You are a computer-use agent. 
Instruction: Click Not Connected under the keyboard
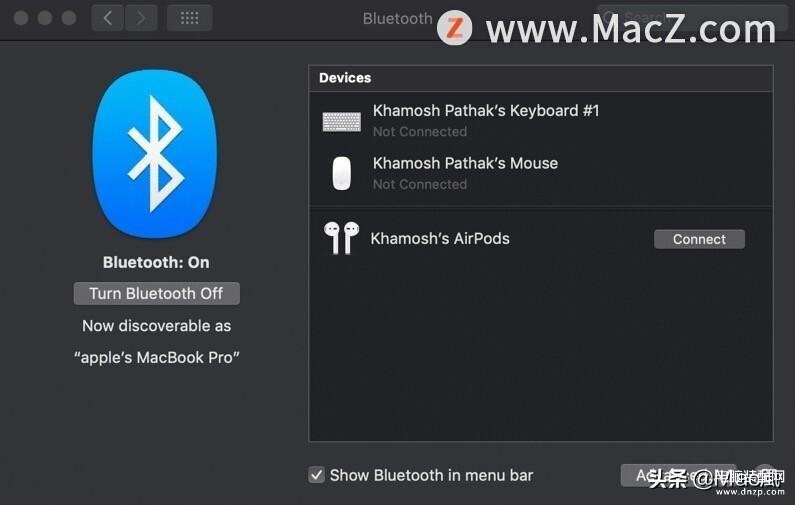[420, 132]
